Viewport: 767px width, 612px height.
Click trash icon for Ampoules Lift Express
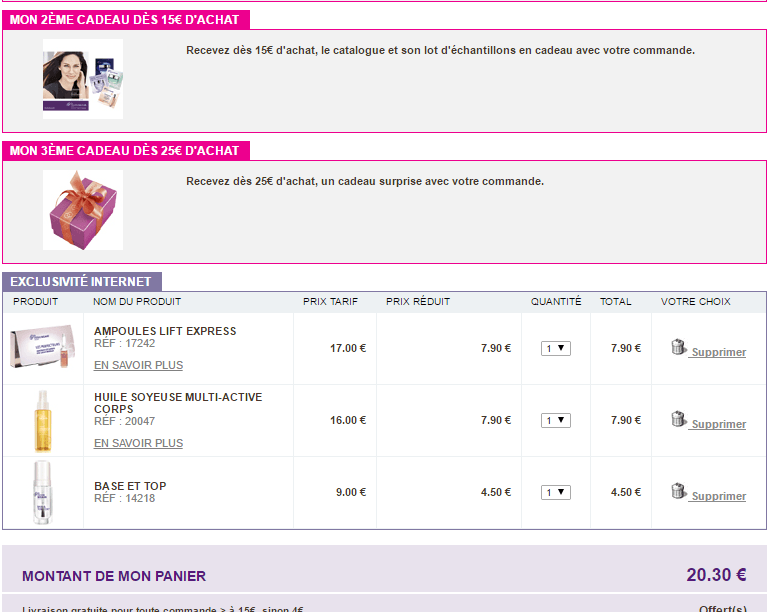pos(678,347)
